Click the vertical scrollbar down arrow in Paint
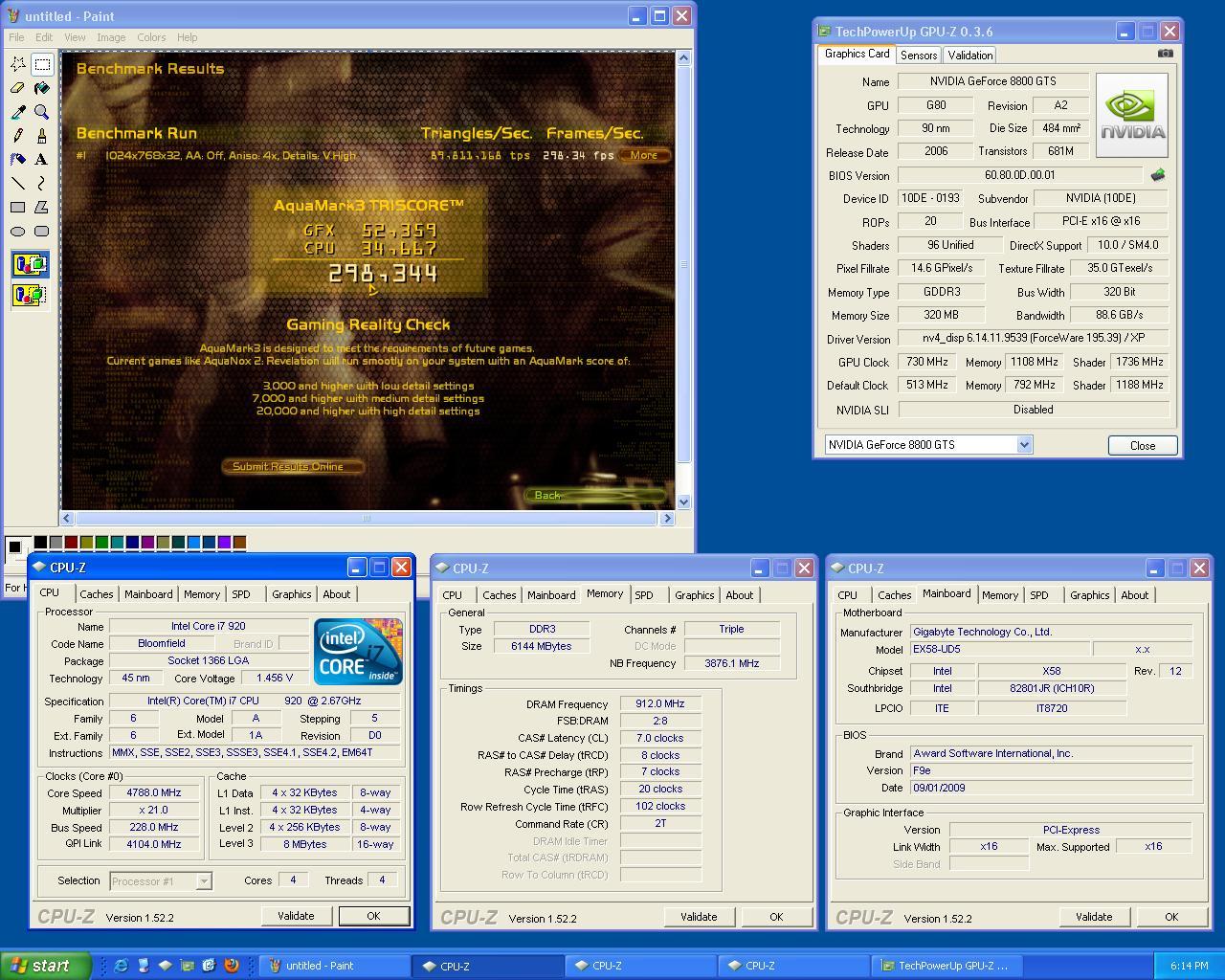This screenshot has height=980, width=1225. [x=683, y=501]
